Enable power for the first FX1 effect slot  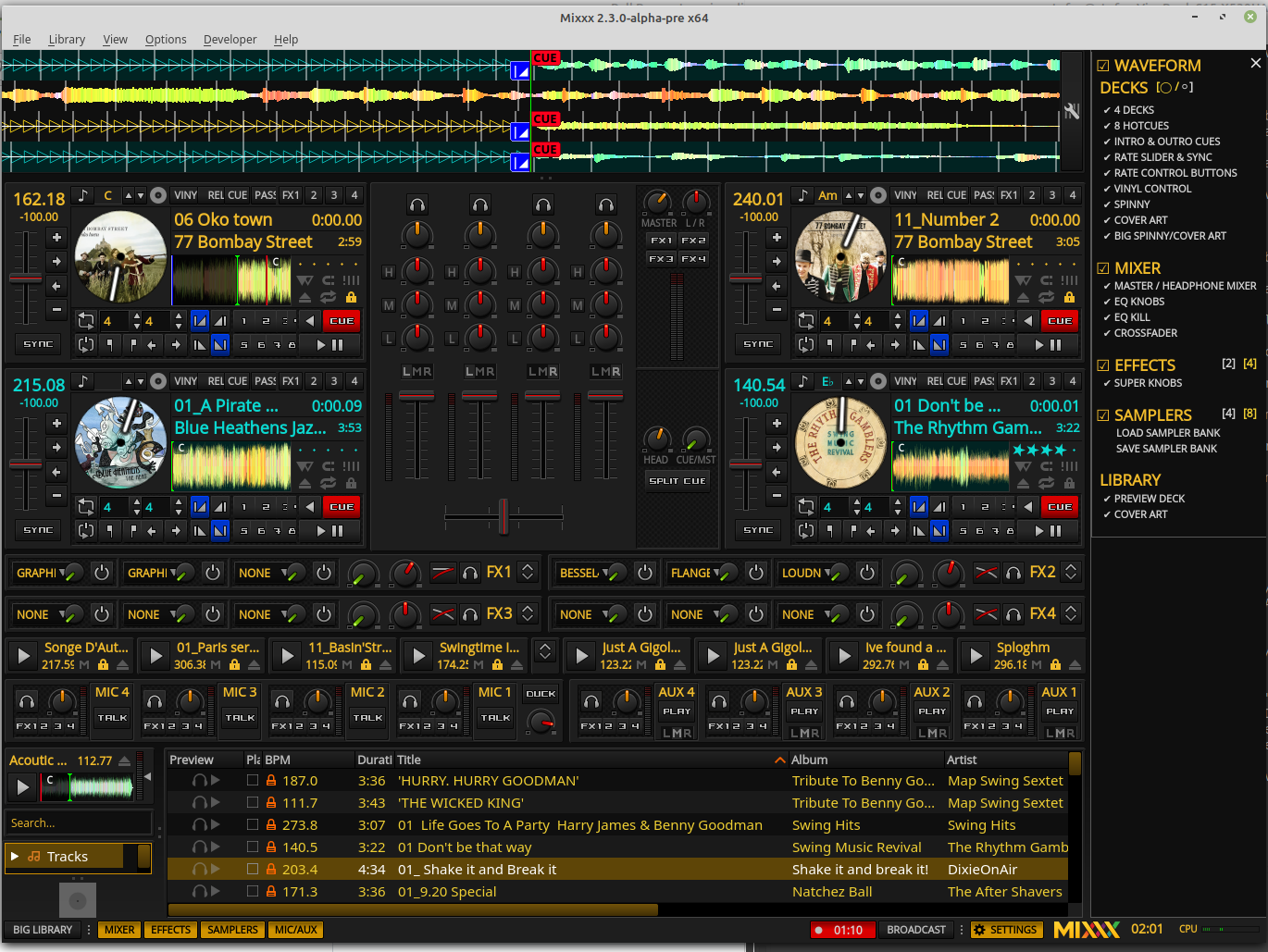[102, 573]
